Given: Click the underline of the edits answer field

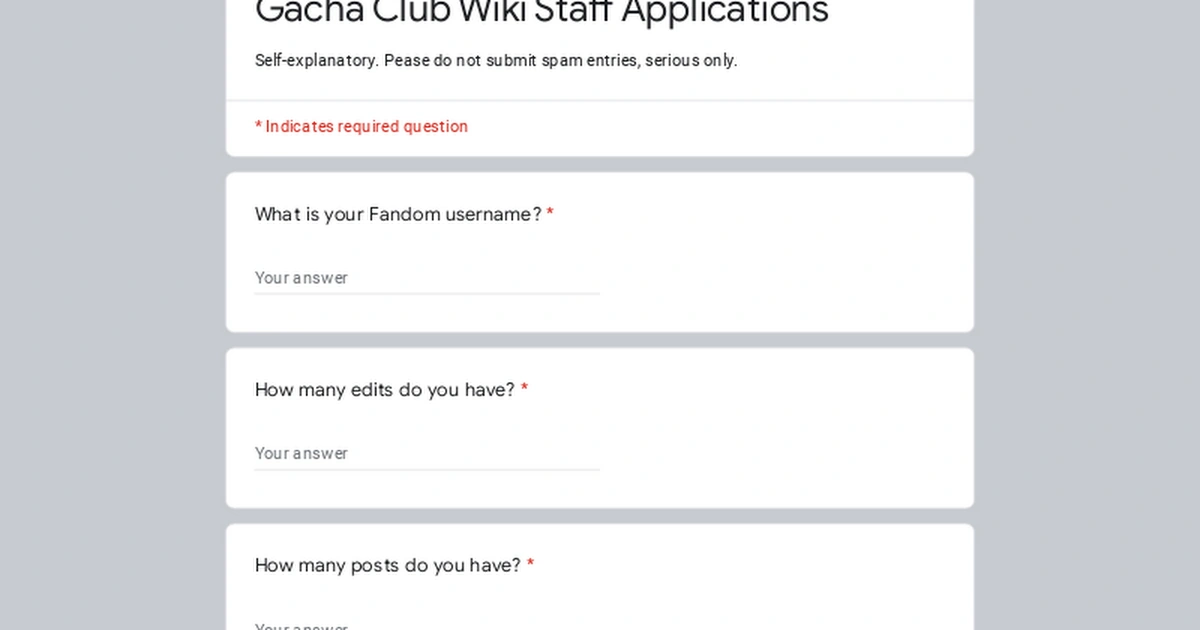Looking at the screenshot, I should [427, 469].
